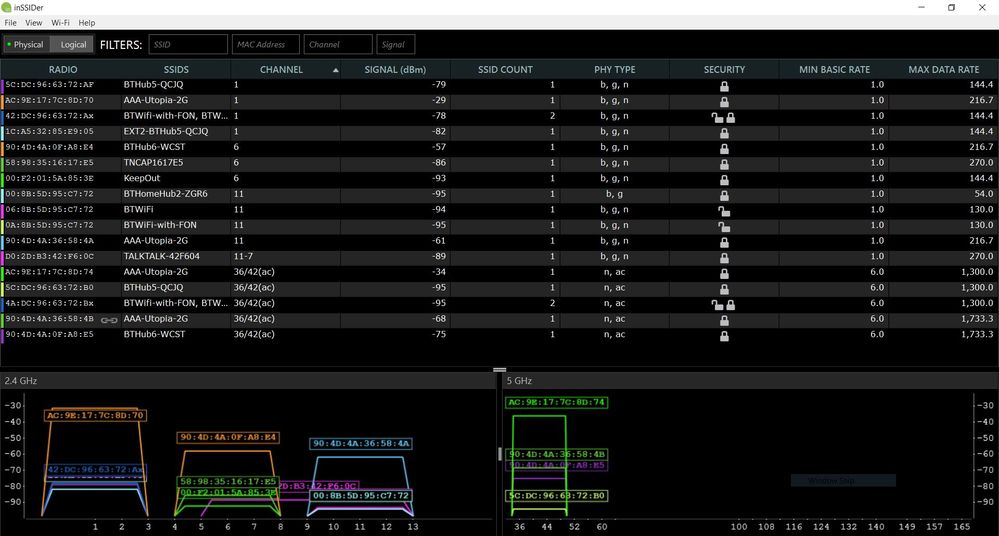
Task: Select the TNCAP1617E5 network
Action: (x=500, y=163)
